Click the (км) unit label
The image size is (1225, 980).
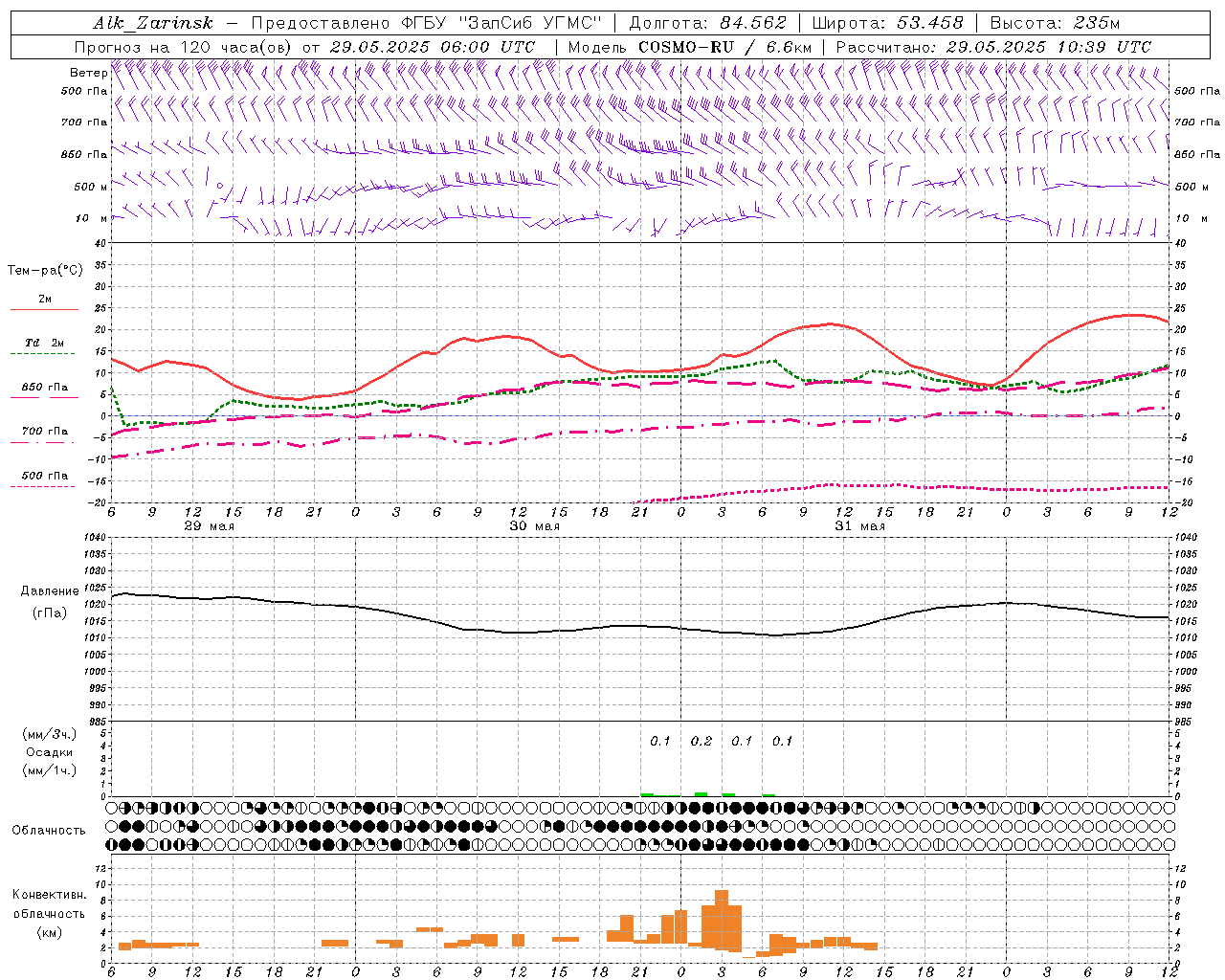(x=49, y=932)
